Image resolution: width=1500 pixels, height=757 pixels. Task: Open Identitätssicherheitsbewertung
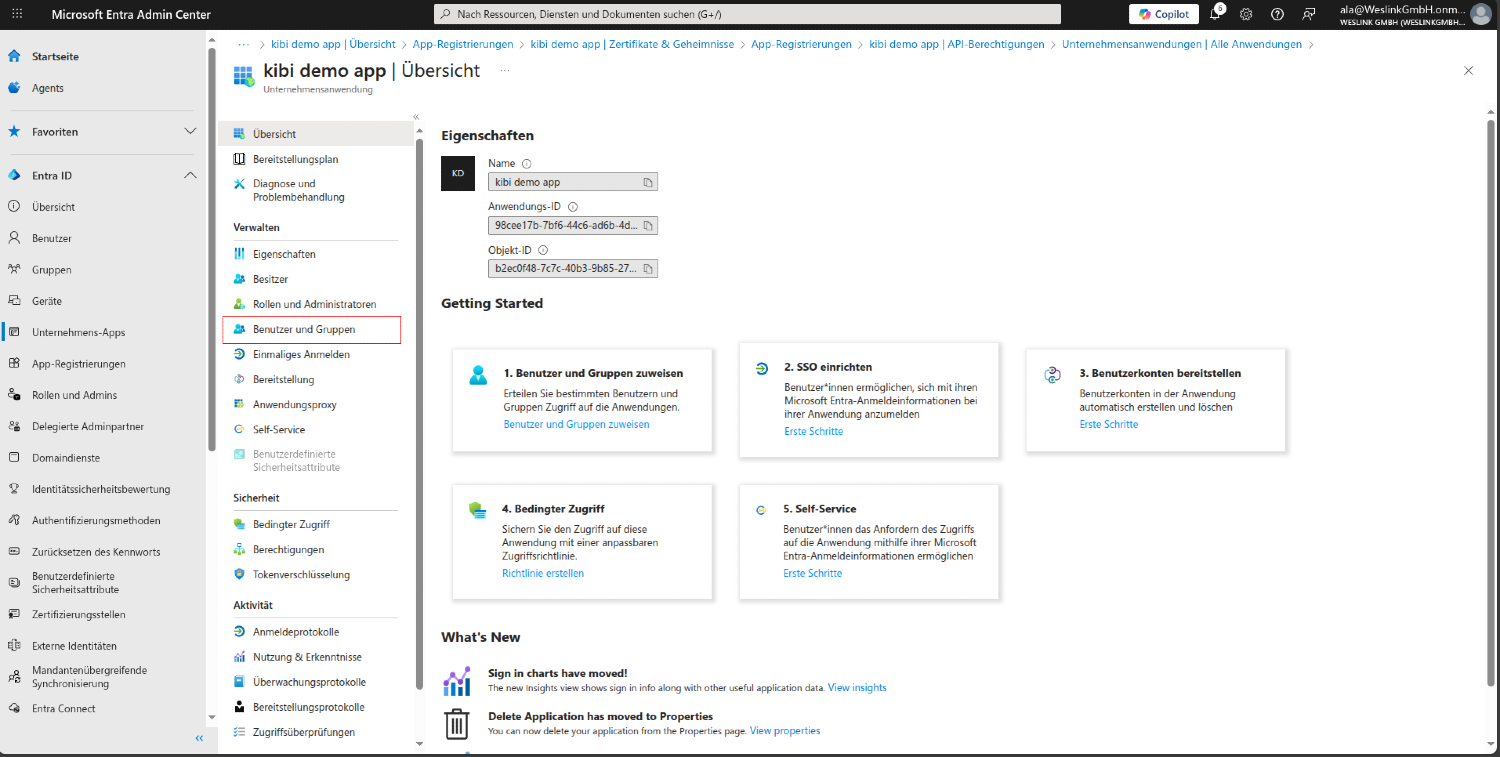coord(100,489)
